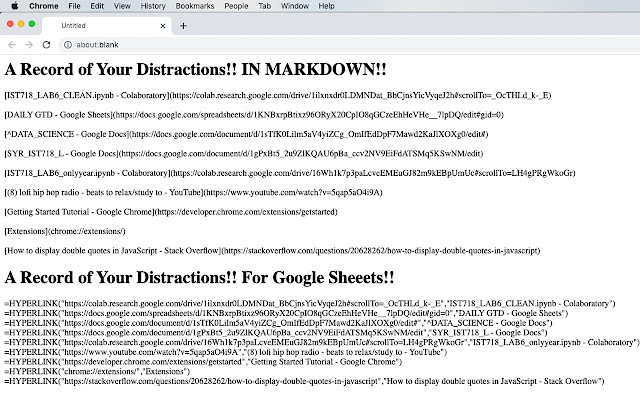Click the [Extensions](chrome://extensions/) markdown line
This screenshot has height=400, width=640.
pyautogui.click(x=65, y=231)
